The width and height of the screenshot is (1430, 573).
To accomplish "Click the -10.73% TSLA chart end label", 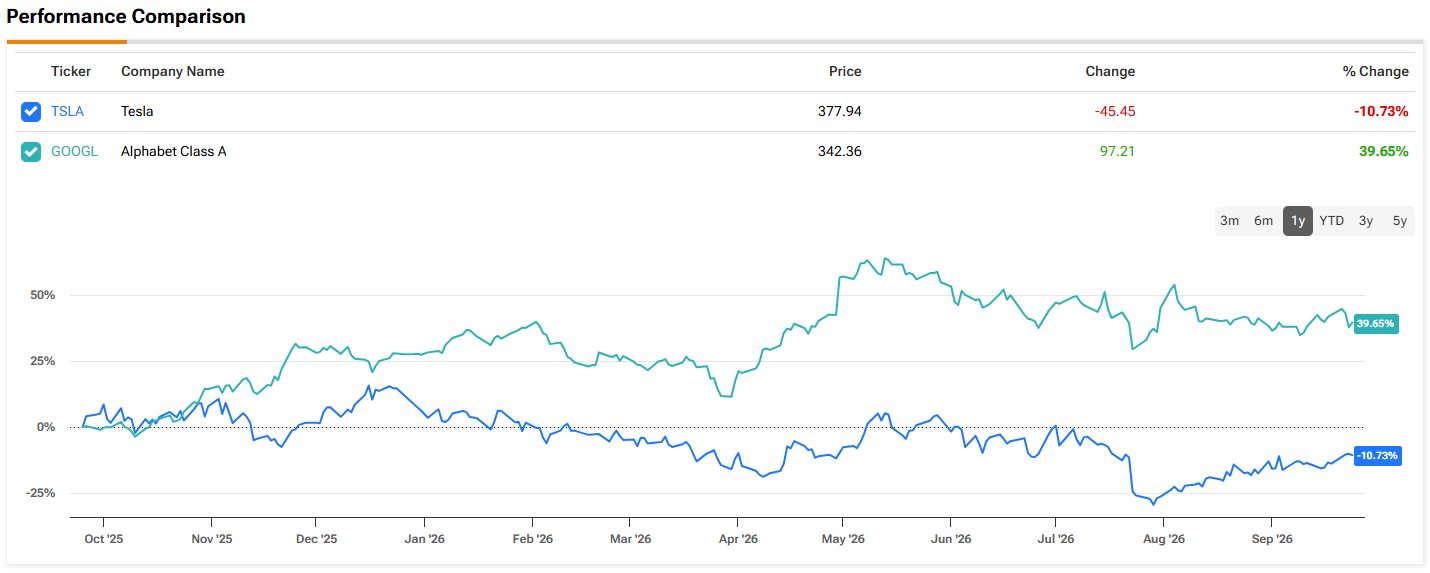I will 1378,456.
